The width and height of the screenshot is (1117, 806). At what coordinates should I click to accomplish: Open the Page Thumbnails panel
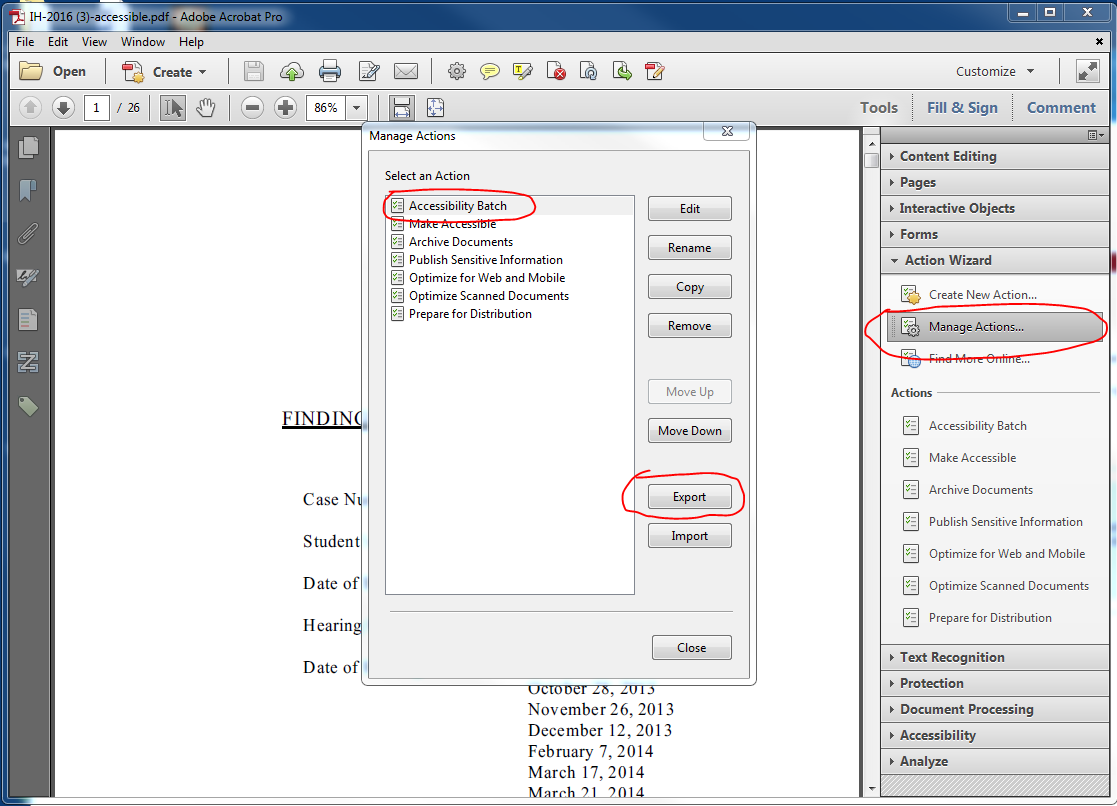[x=28, y=147]
